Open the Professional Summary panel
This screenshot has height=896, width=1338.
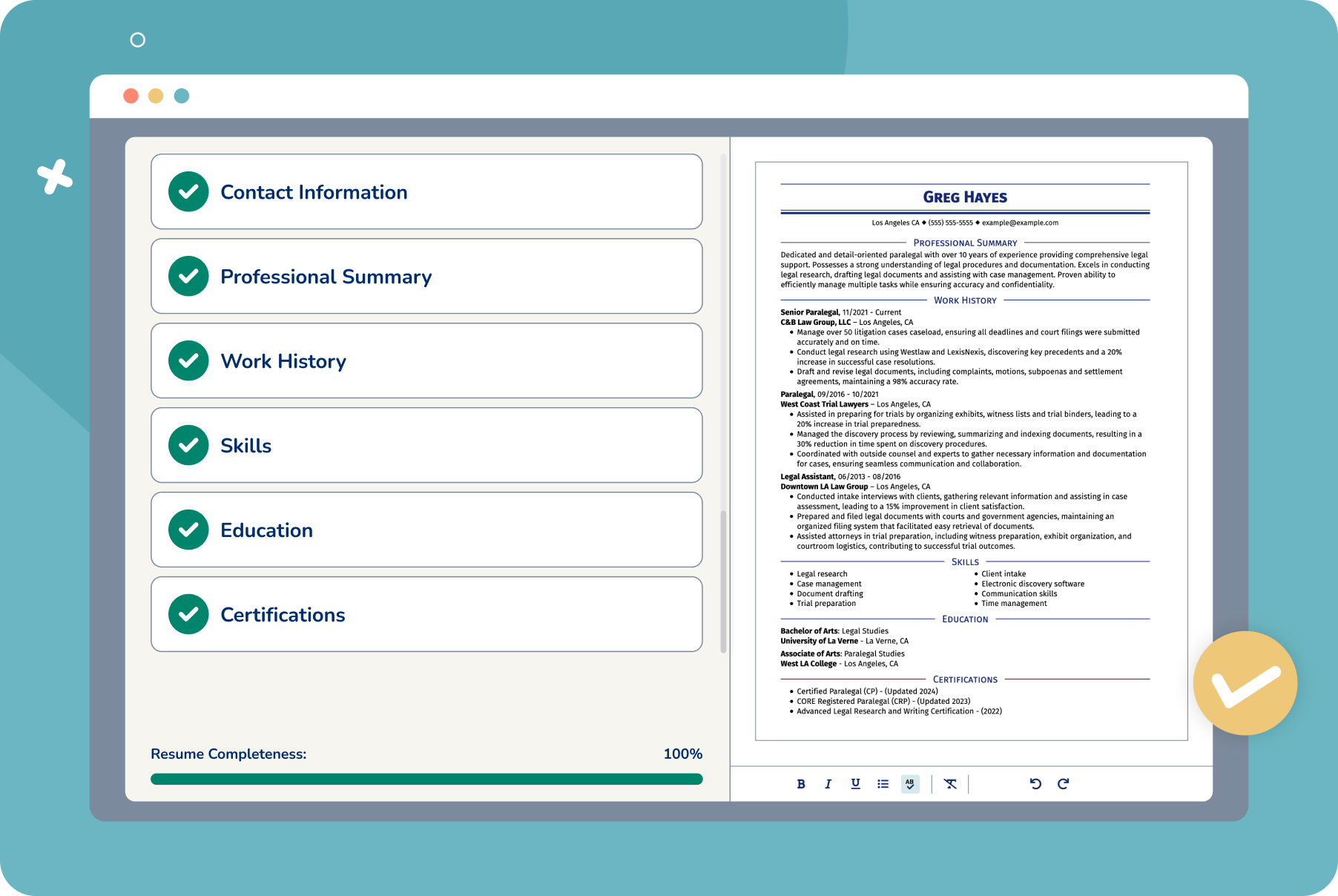pyautogui.click(x=426, y=276)
